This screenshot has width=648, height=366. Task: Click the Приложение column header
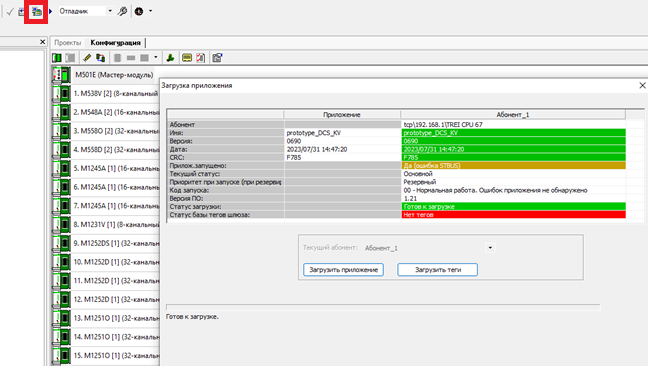[x=342, y=114]
